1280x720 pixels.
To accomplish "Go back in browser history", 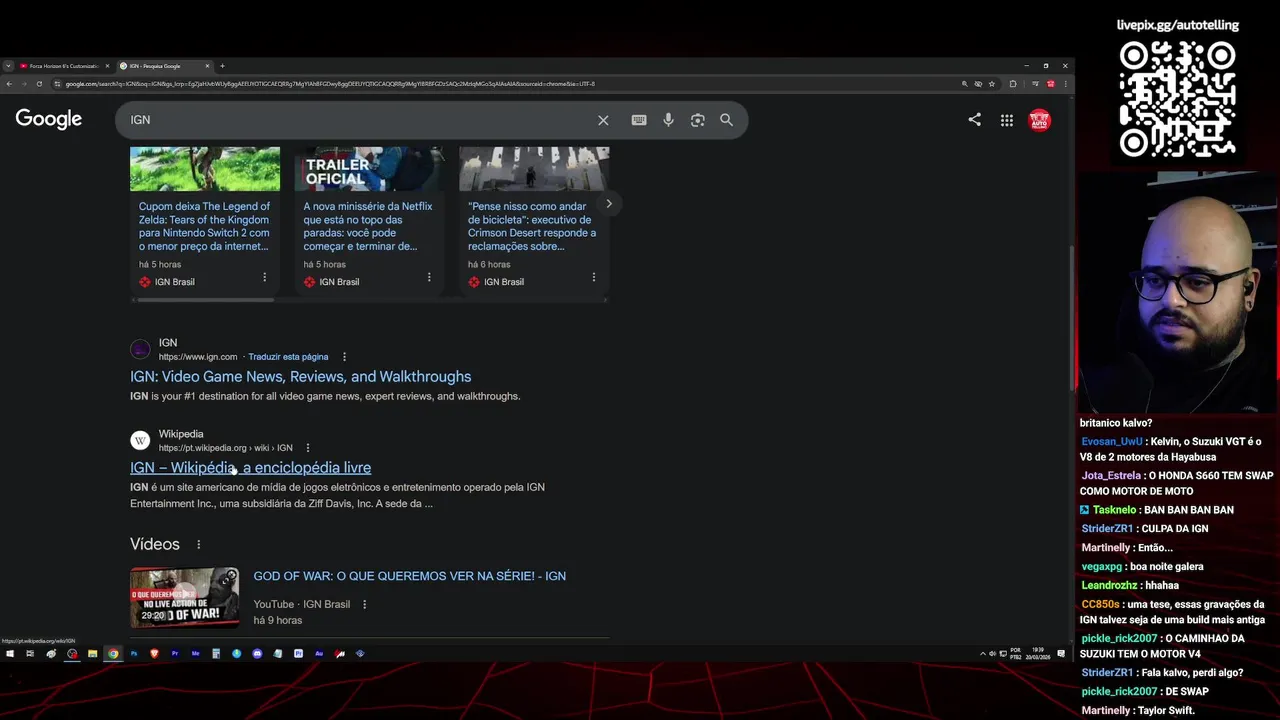I will [9, 84].
